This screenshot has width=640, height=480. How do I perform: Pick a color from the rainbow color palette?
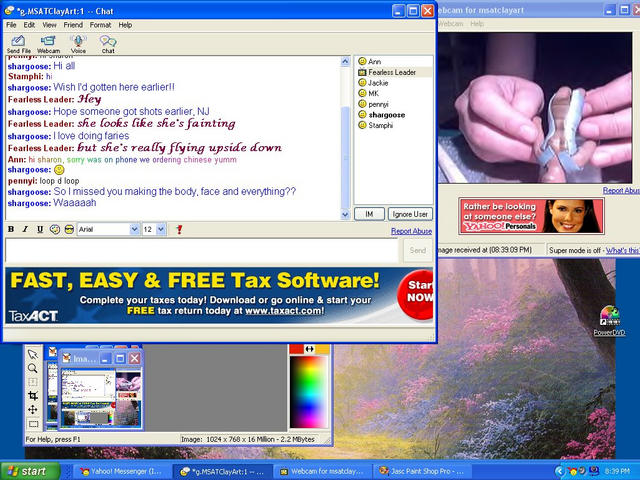coord(309,392)
